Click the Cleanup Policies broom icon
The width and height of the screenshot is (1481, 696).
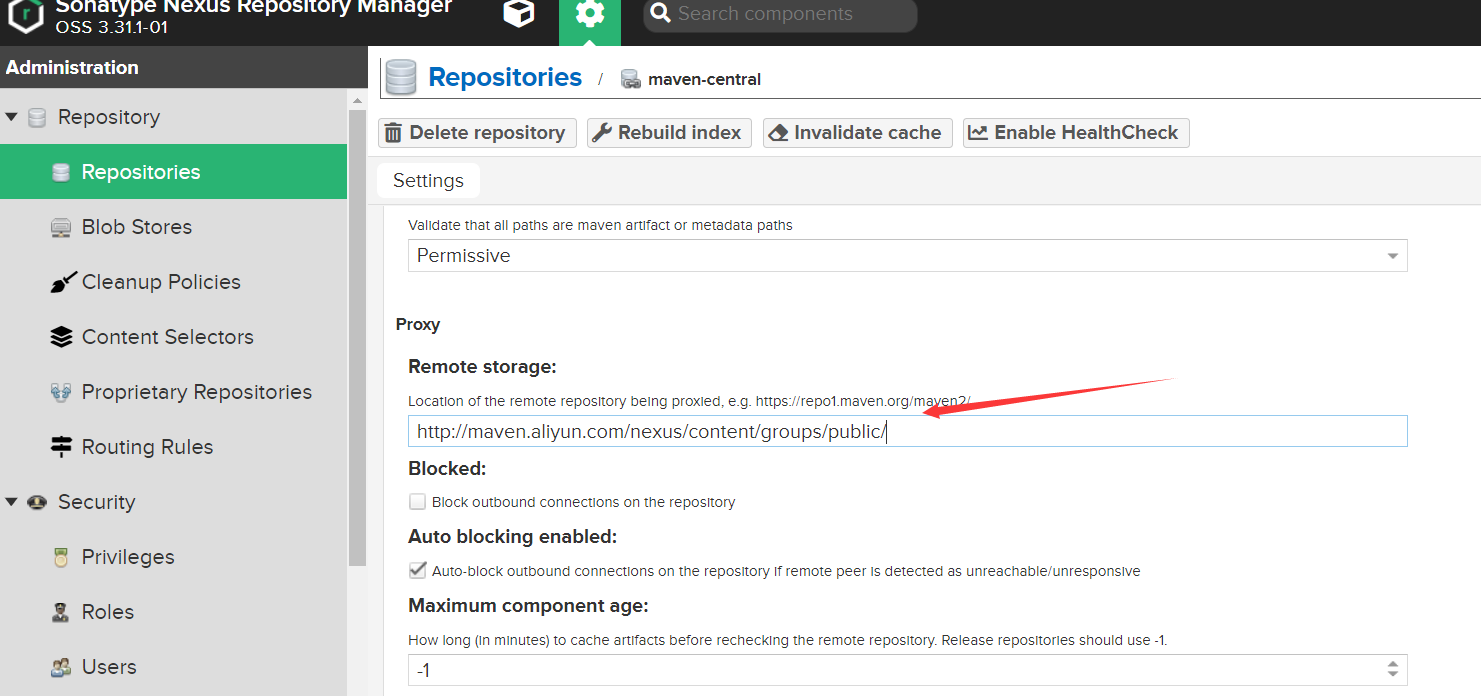click(63, 282)
